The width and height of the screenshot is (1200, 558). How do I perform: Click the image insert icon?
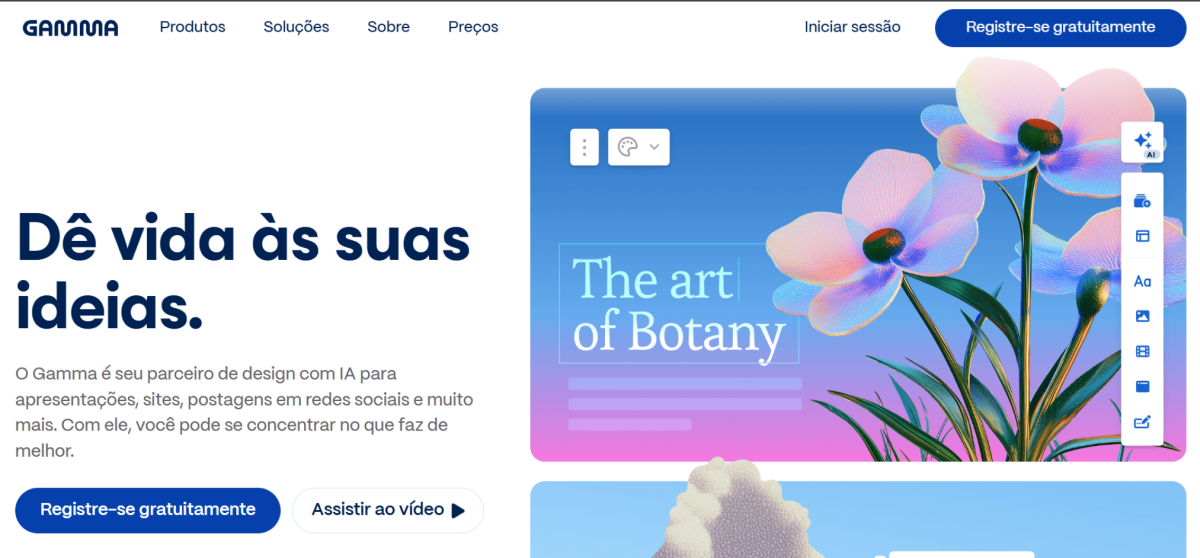pos(1142,316)
